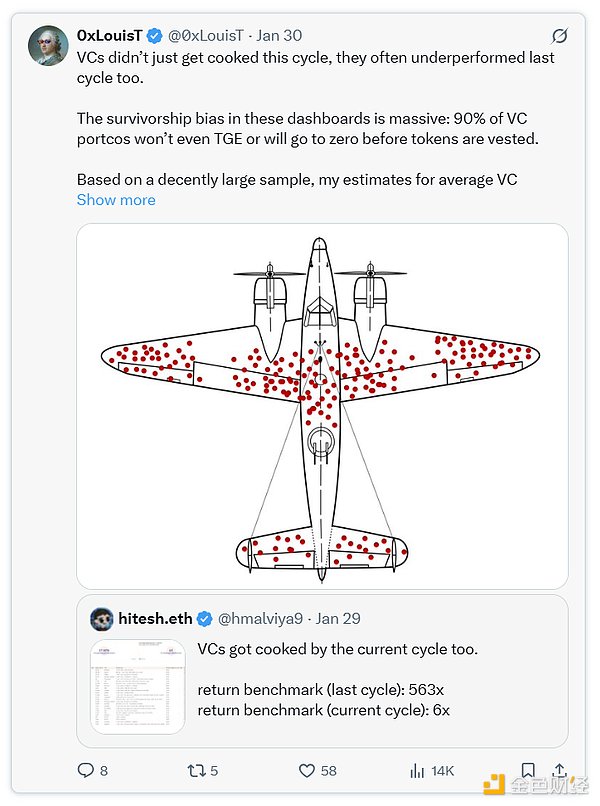The height and width of the screenshot is (806, 600).
Task: Expand the tweet with Show more
Action: click(x=116, y=200)
